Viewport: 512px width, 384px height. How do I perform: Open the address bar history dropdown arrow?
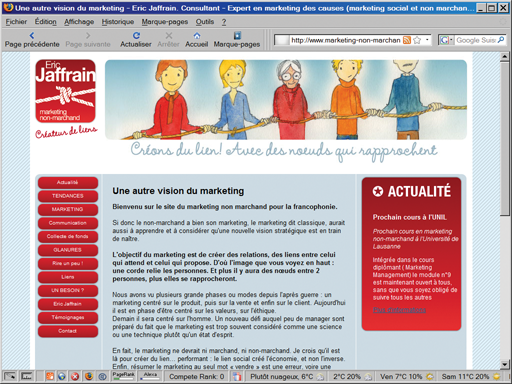click(427, 40)
